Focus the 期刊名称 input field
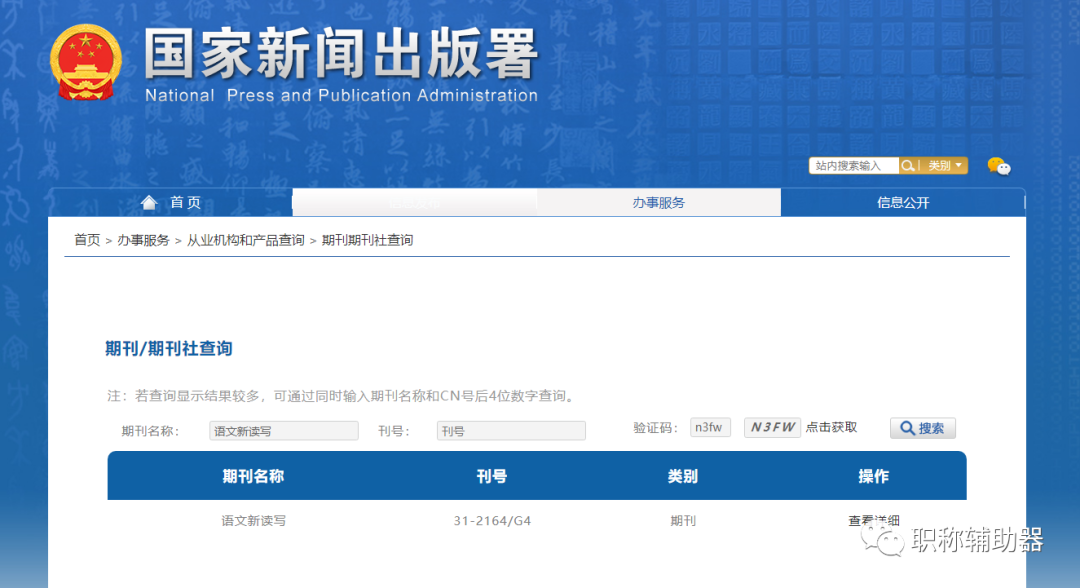Image resolution: width=1080 pixels, height=588 pixels. point(284,431)
